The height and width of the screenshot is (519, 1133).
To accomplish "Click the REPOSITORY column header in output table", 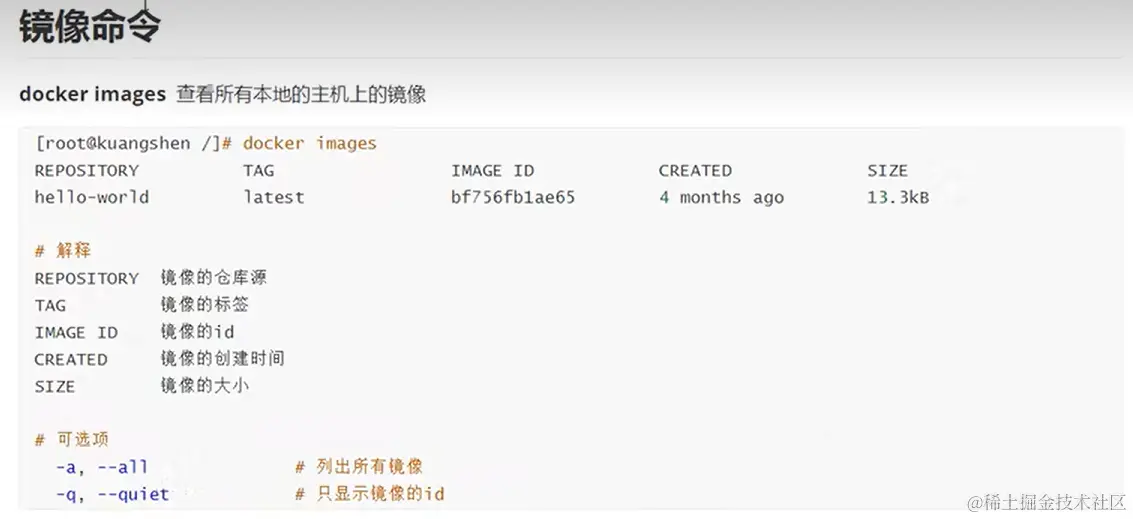I will pyautogui.click(x=87, y=171).
